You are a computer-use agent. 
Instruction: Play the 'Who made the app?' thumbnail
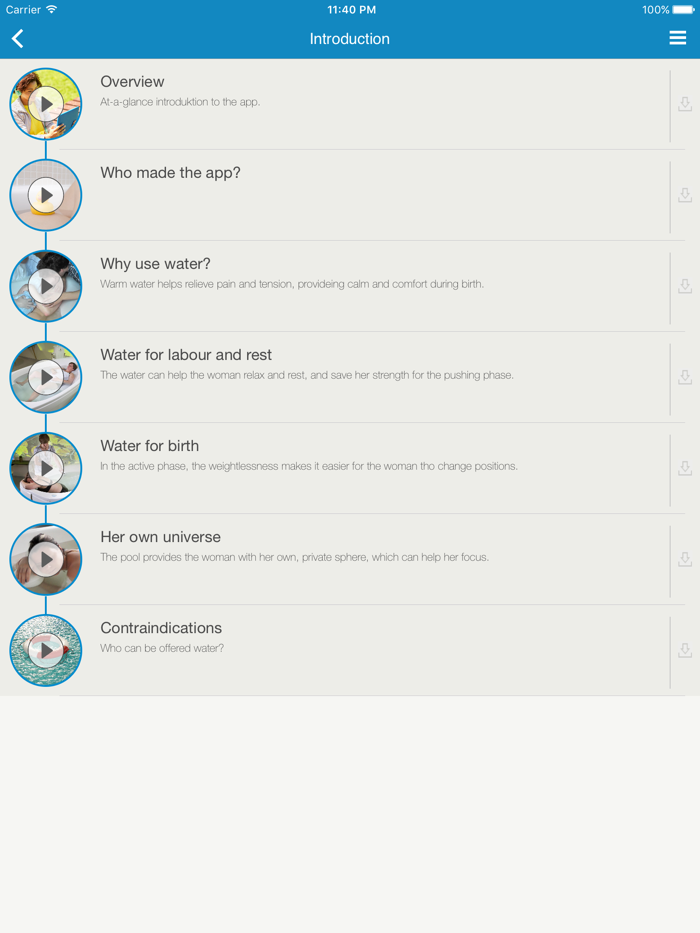(x=46, y=195)
